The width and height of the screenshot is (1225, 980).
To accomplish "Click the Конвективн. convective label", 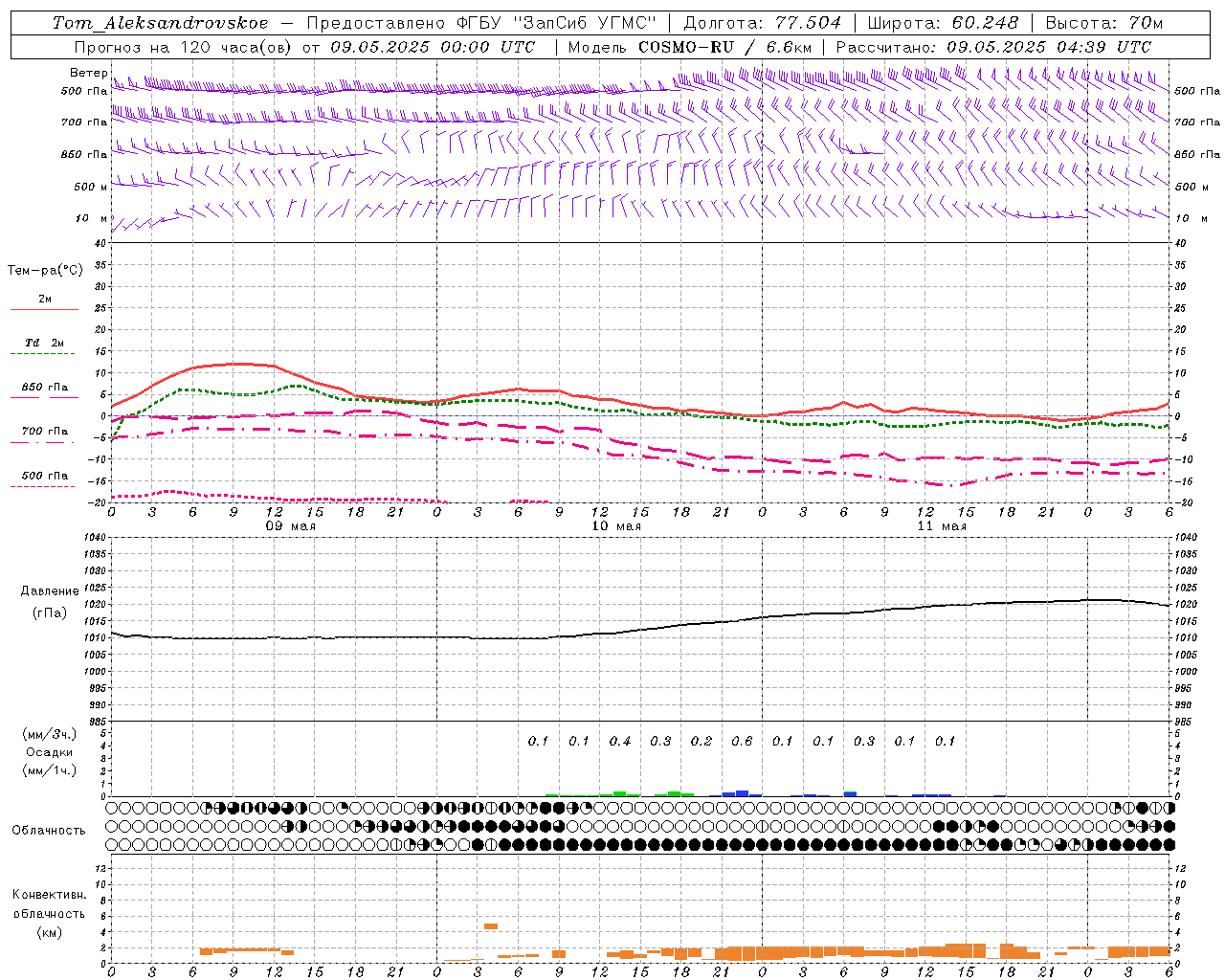I will point(50,895).
